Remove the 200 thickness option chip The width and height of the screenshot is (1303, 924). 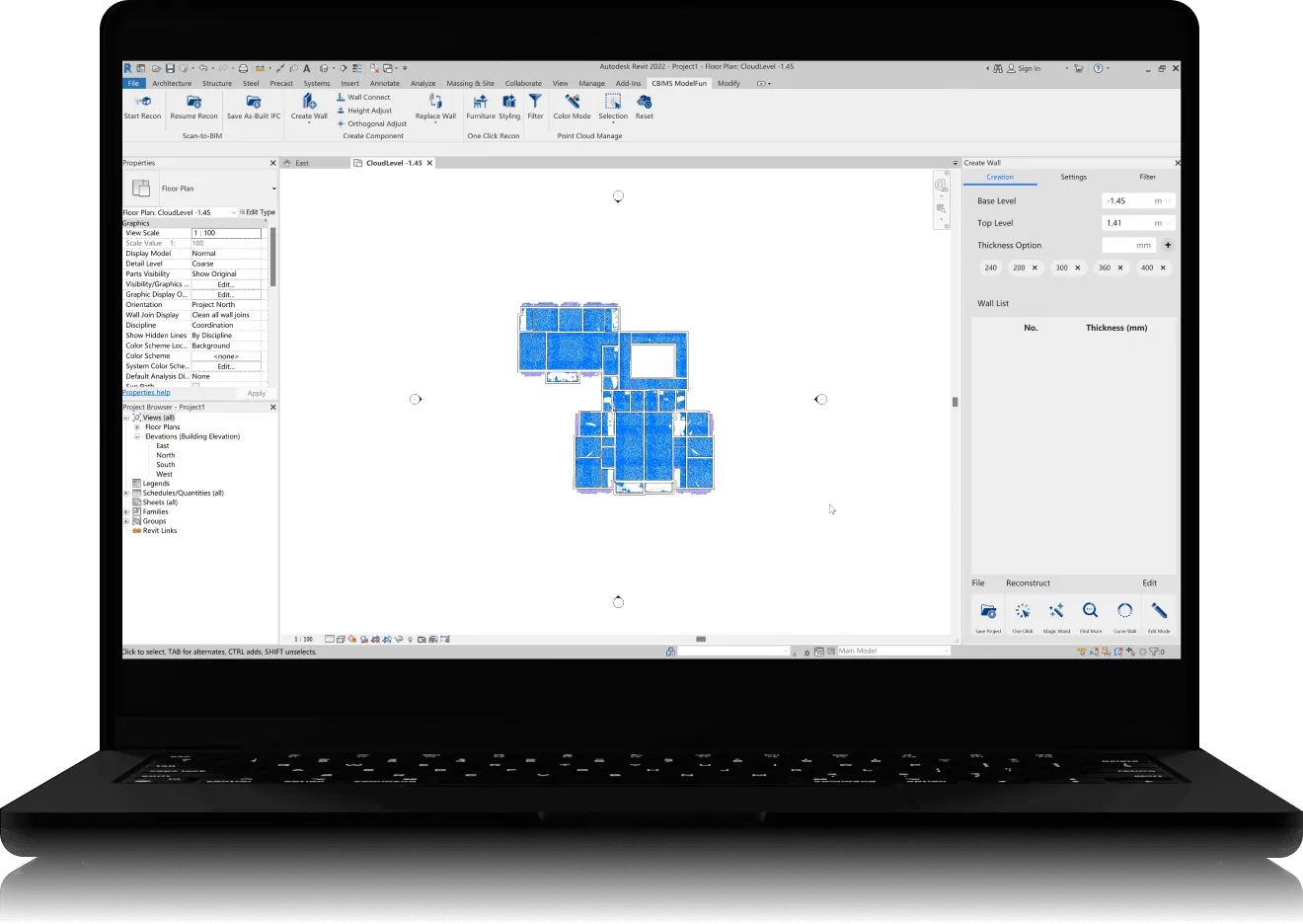click(x=1035, y=268)
